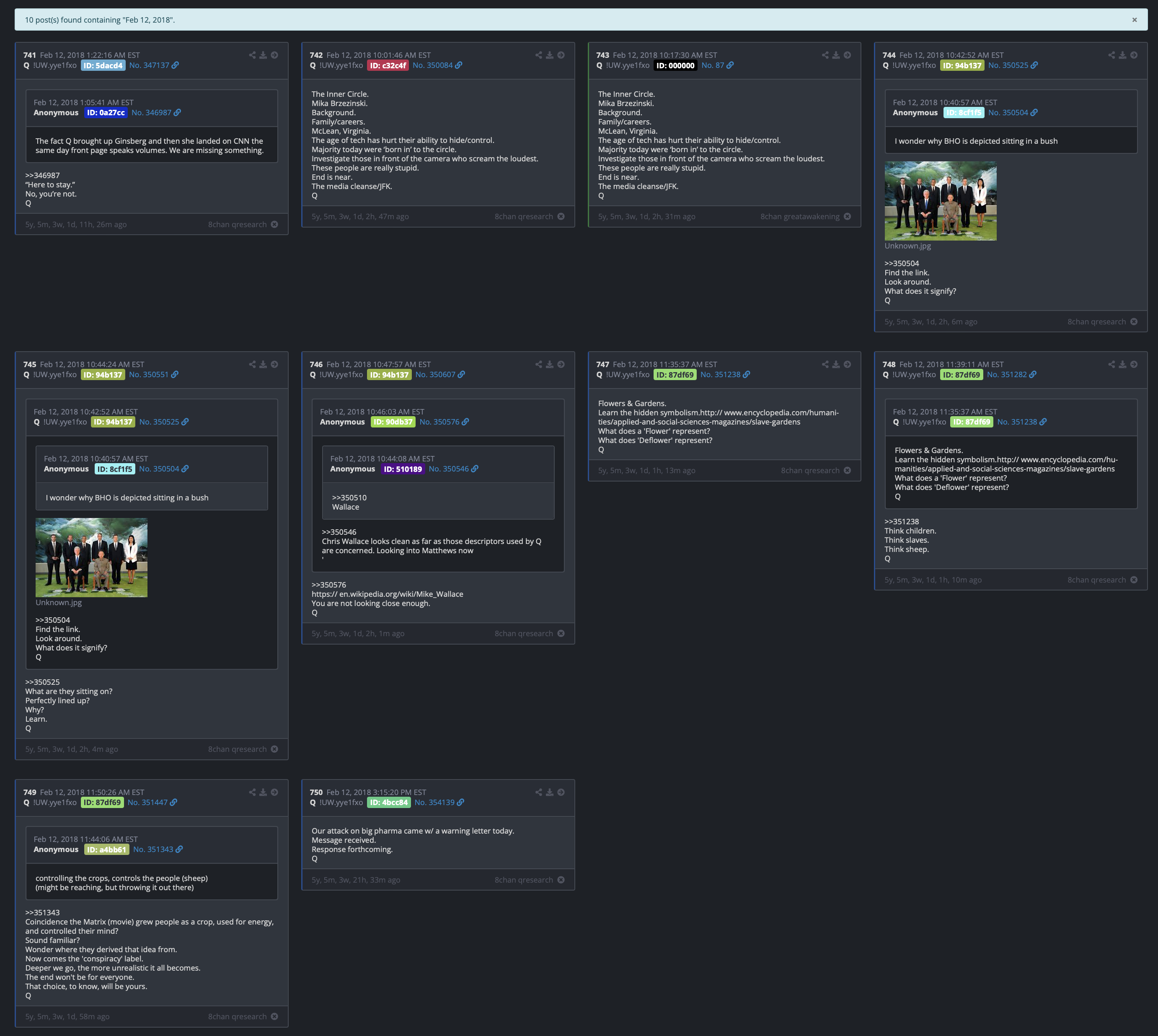Open post 745 arrow icon
Screen dimensions: 1158x1036
[274, 364]
